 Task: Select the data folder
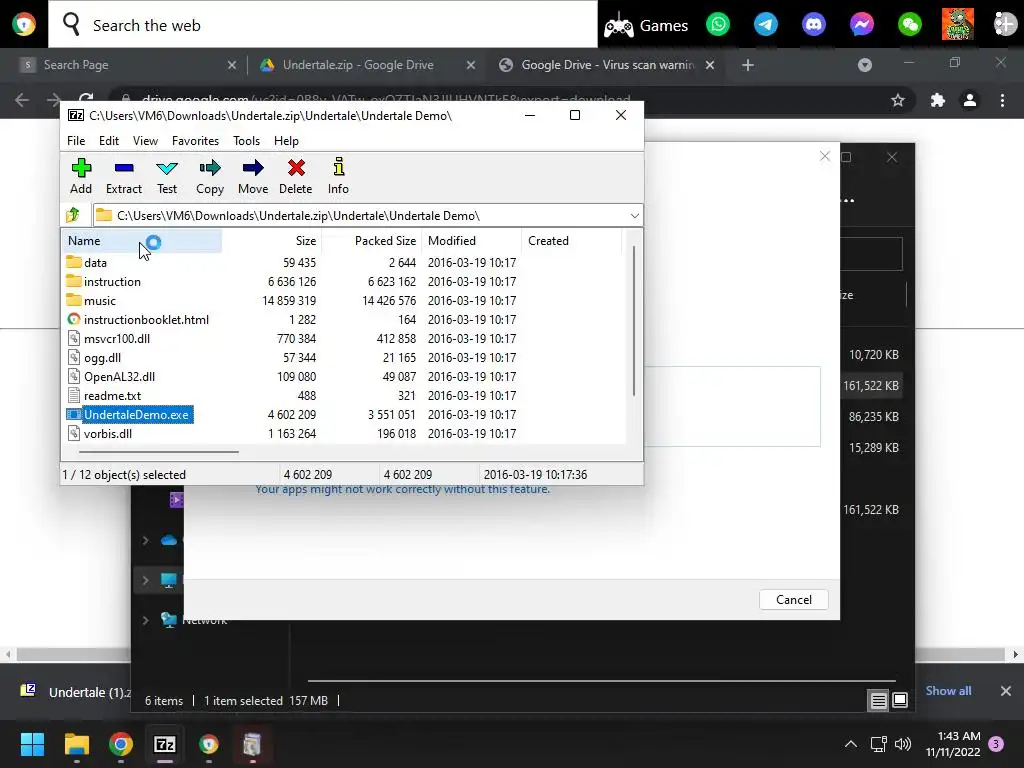95,263
